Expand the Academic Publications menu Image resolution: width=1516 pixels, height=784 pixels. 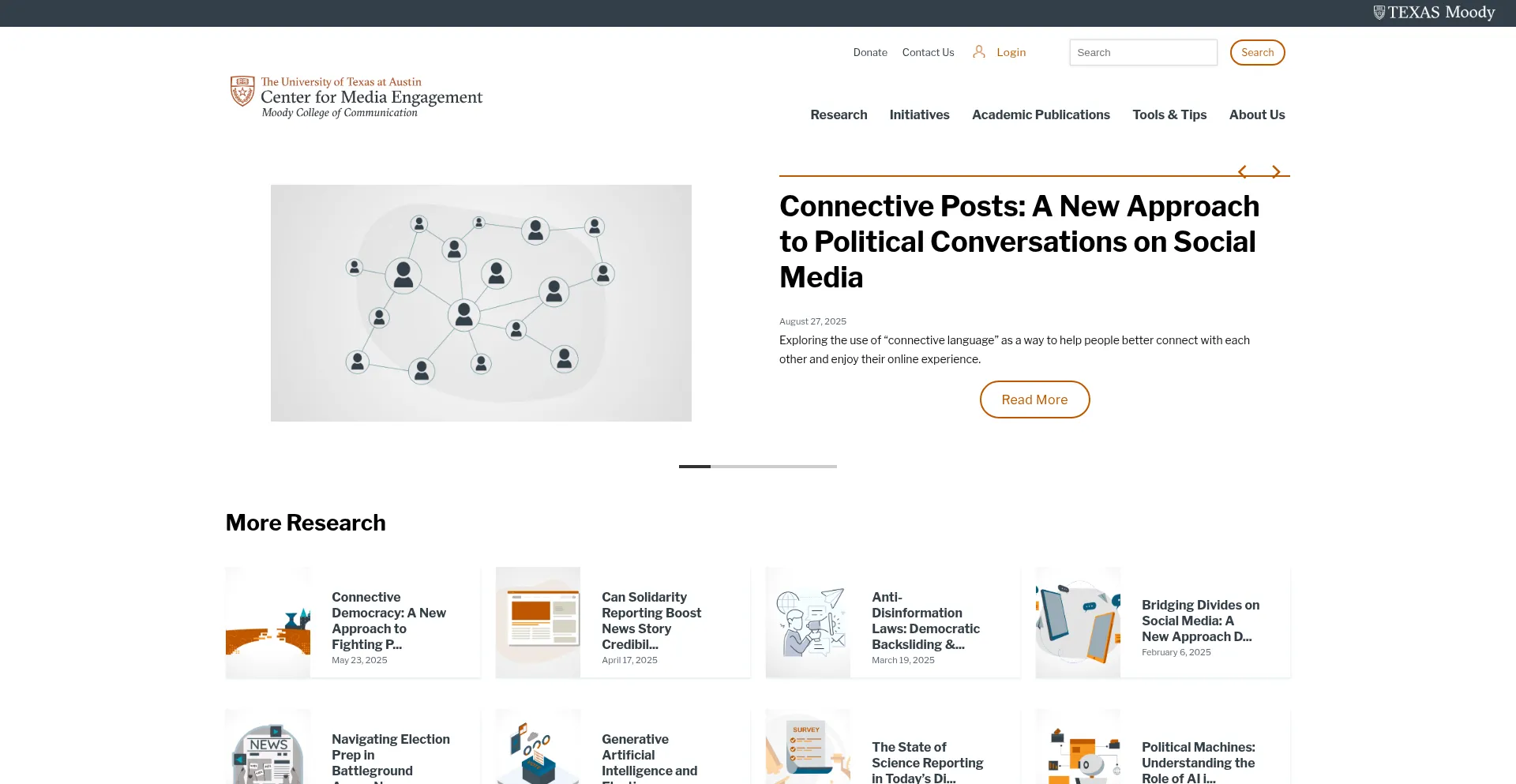pos(1041,114)
